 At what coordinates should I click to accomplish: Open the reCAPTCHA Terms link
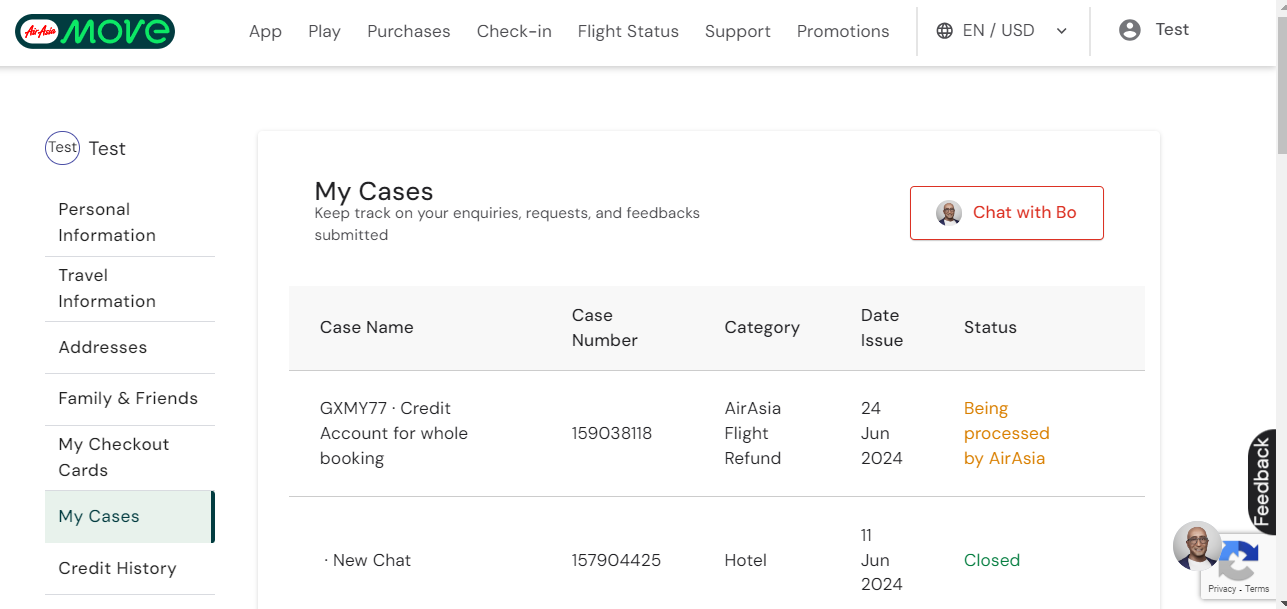click(1257, 589)
